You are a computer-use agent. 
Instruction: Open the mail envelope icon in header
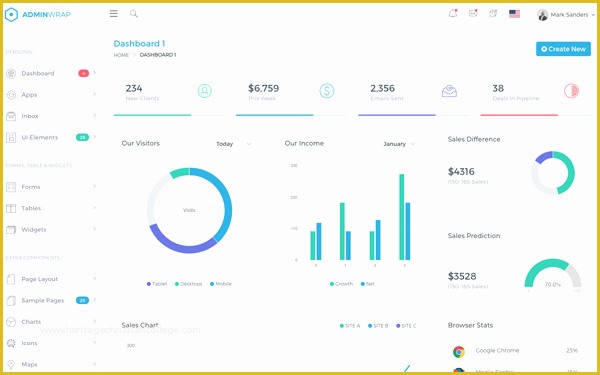point(473,13)
